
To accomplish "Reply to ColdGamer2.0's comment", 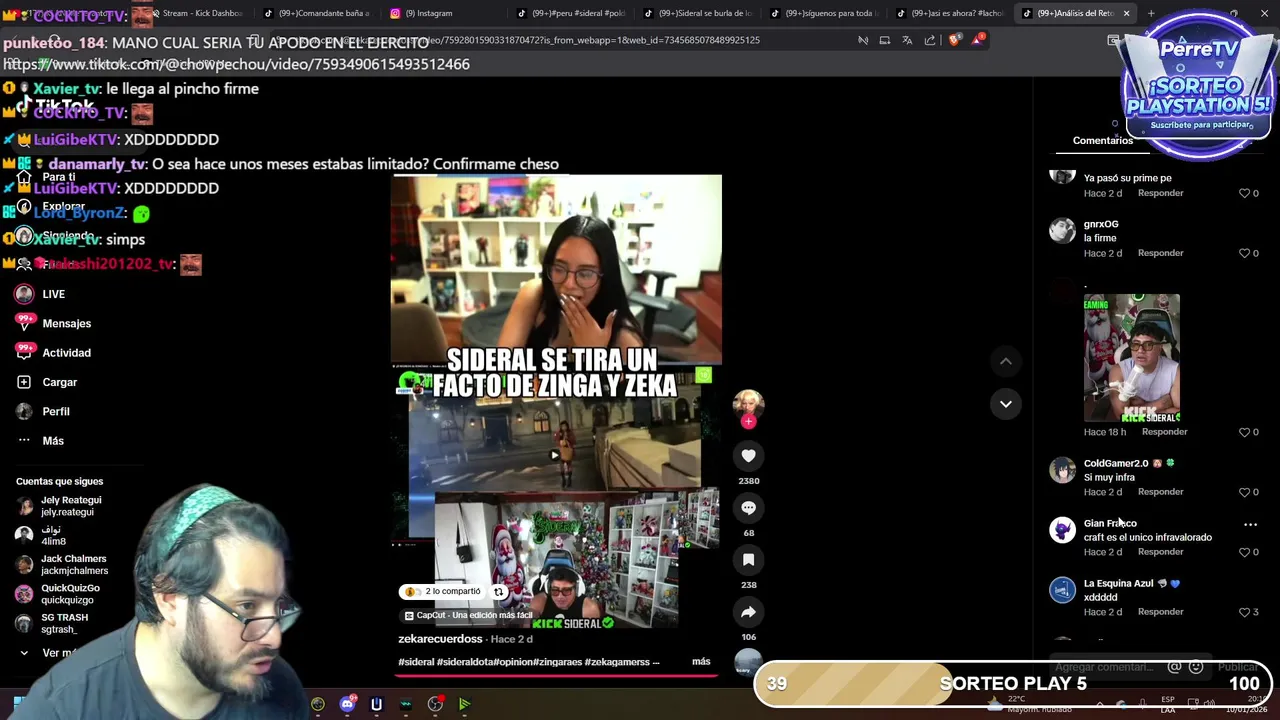I will 1160,492.
